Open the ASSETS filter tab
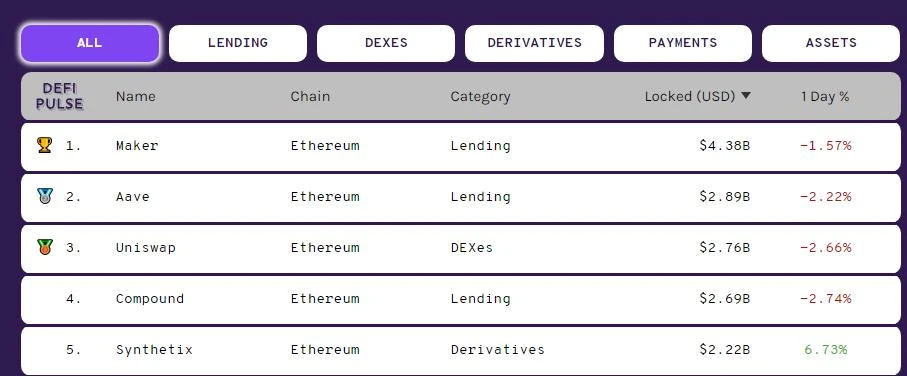The width and height of the screenshot is (907, 376). 831,43
